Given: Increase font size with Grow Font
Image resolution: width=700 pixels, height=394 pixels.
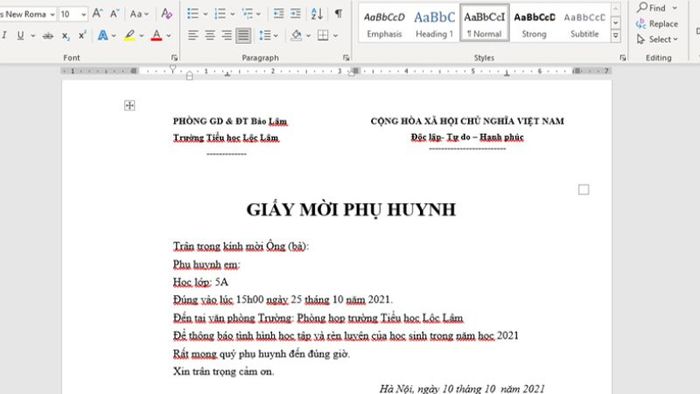Looking at the screenshot, I should [x=97, y=14].
